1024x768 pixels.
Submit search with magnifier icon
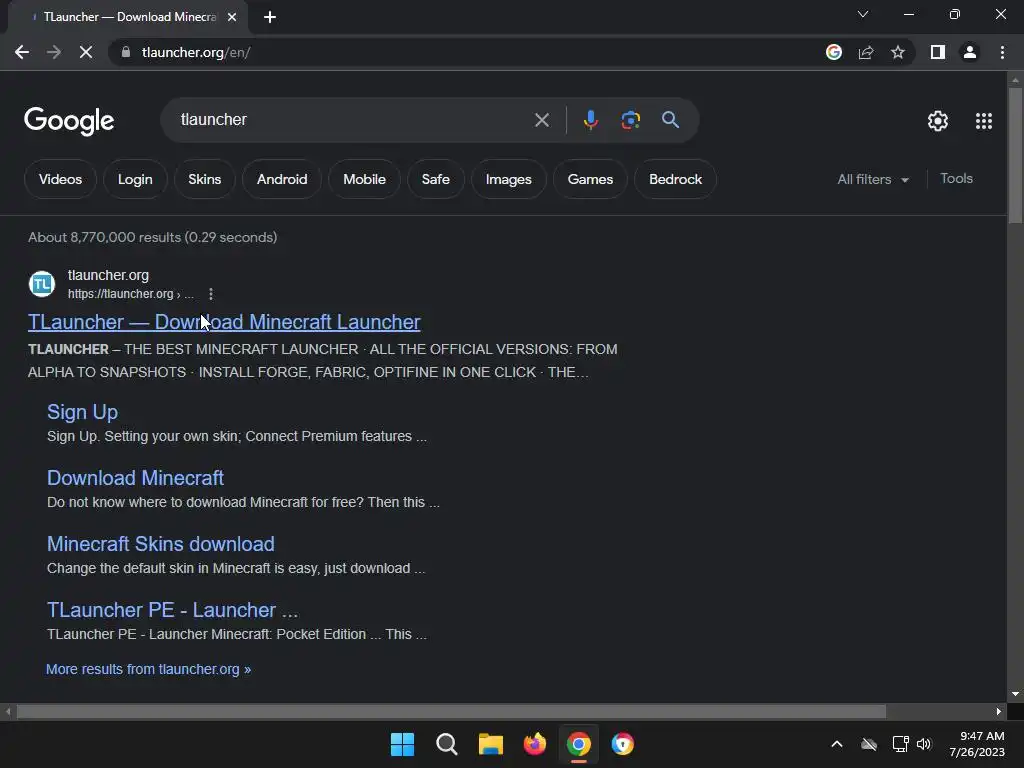(x=670, y=120)
